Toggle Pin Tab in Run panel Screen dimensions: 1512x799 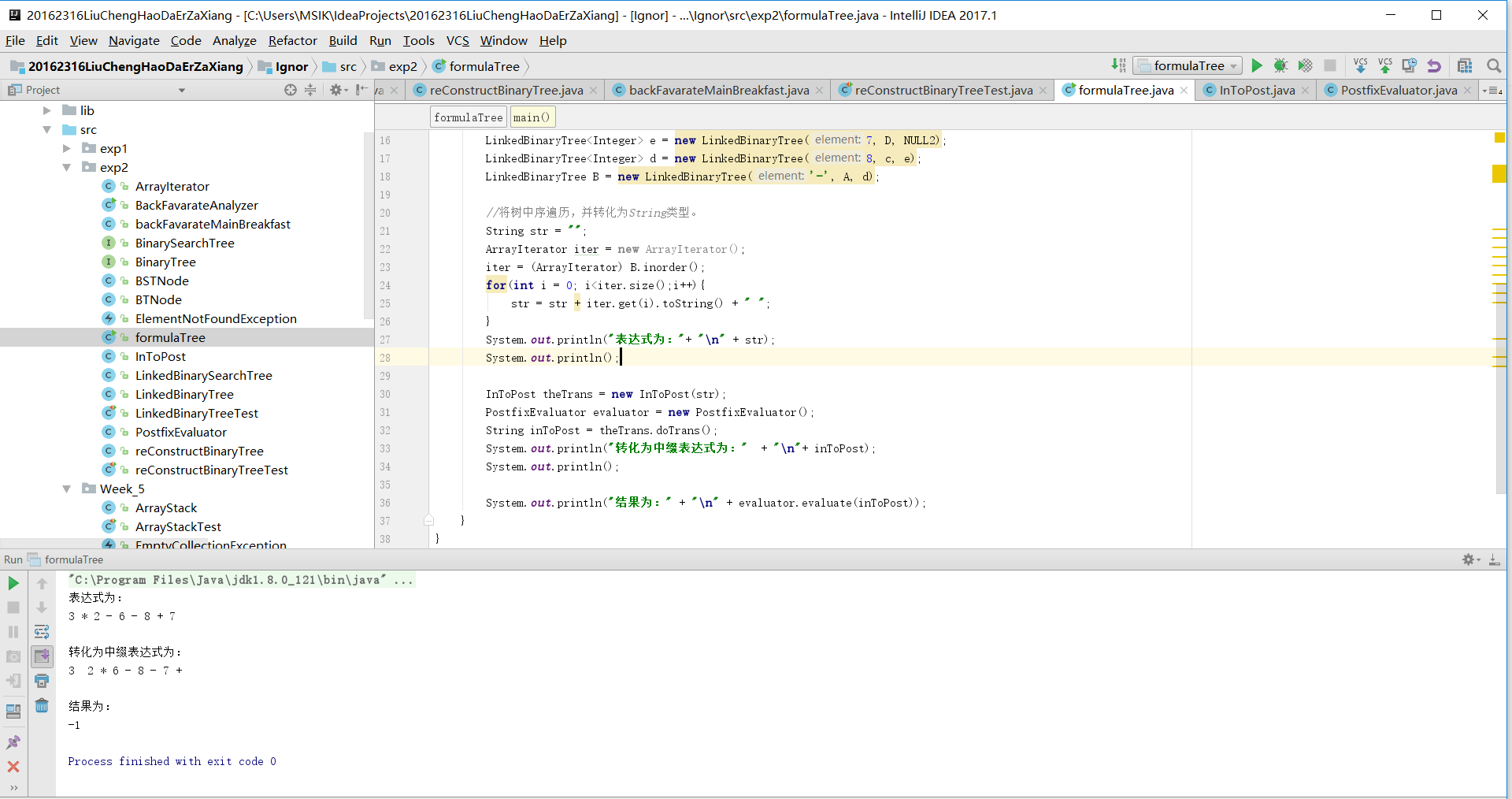pyautogui.click(x=13, y=742)
